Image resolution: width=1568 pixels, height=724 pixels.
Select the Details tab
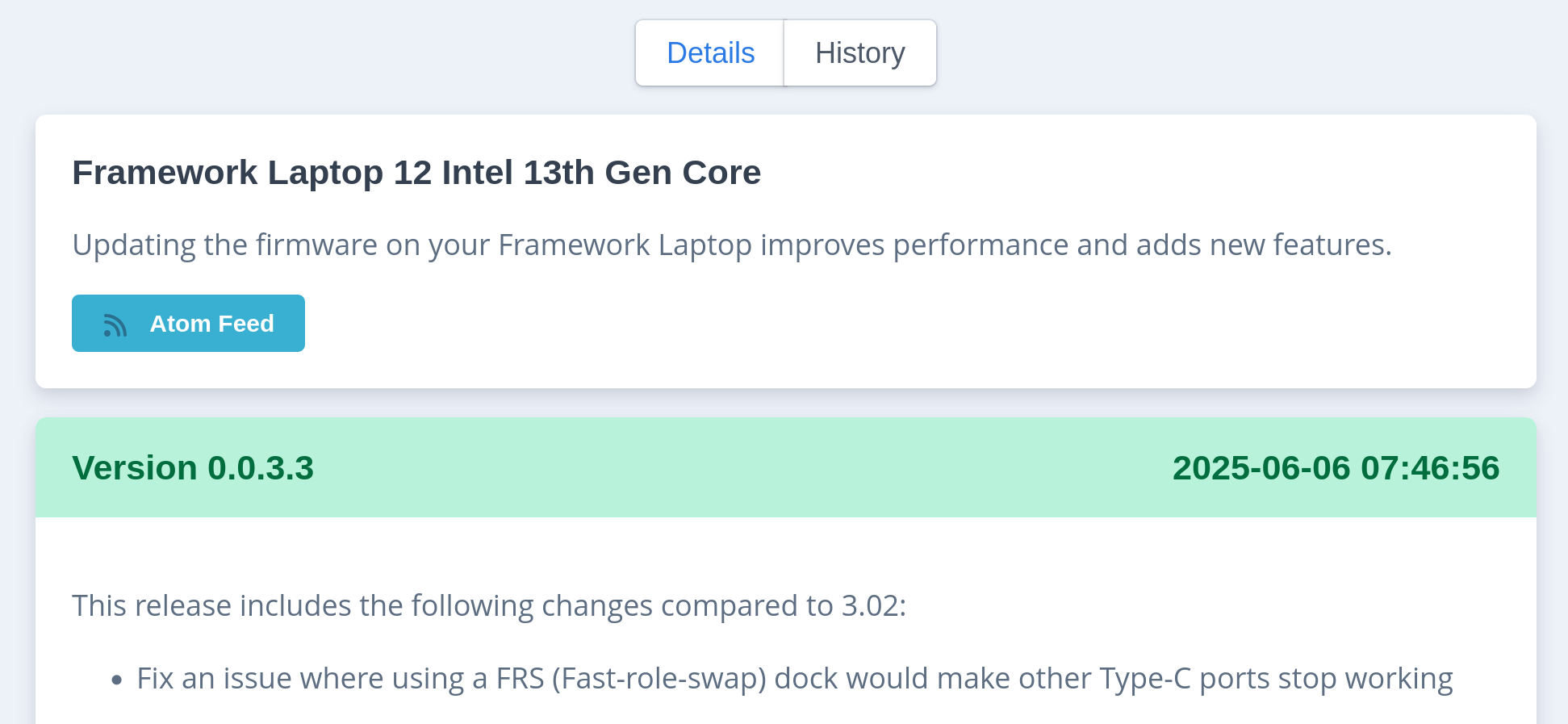(x=710, y=53)
